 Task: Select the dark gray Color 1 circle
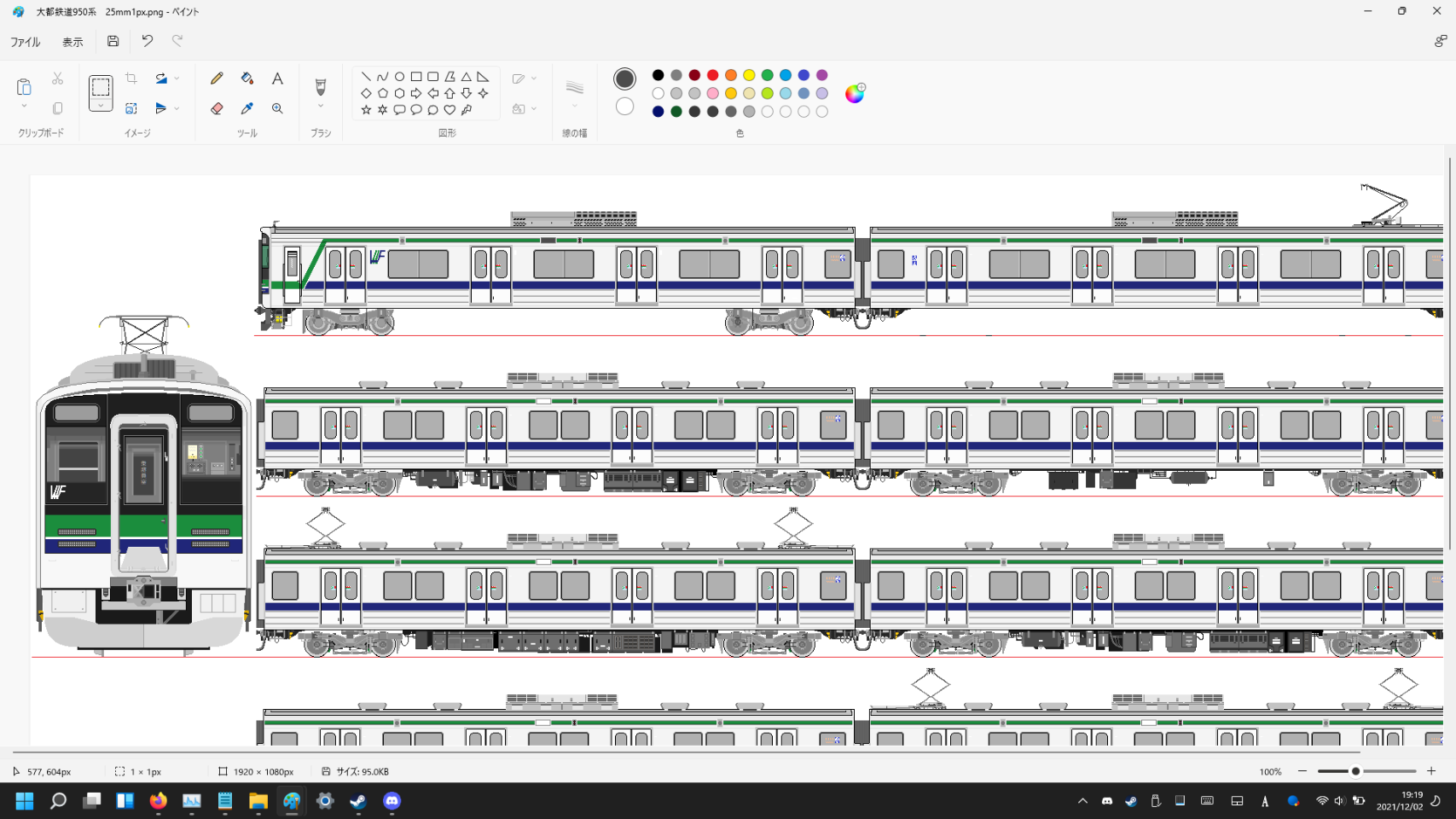coord(624,78)
